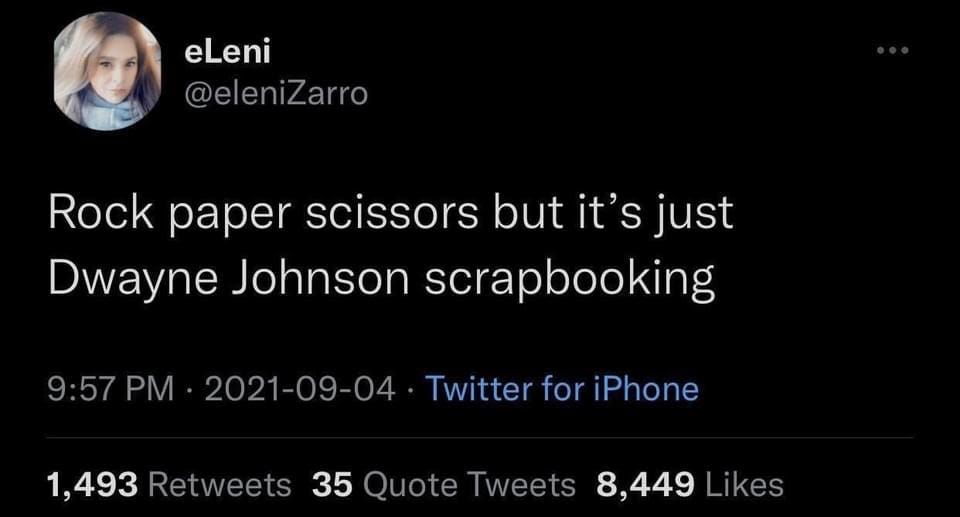Click the word paper in tweet

coord(230,217)
